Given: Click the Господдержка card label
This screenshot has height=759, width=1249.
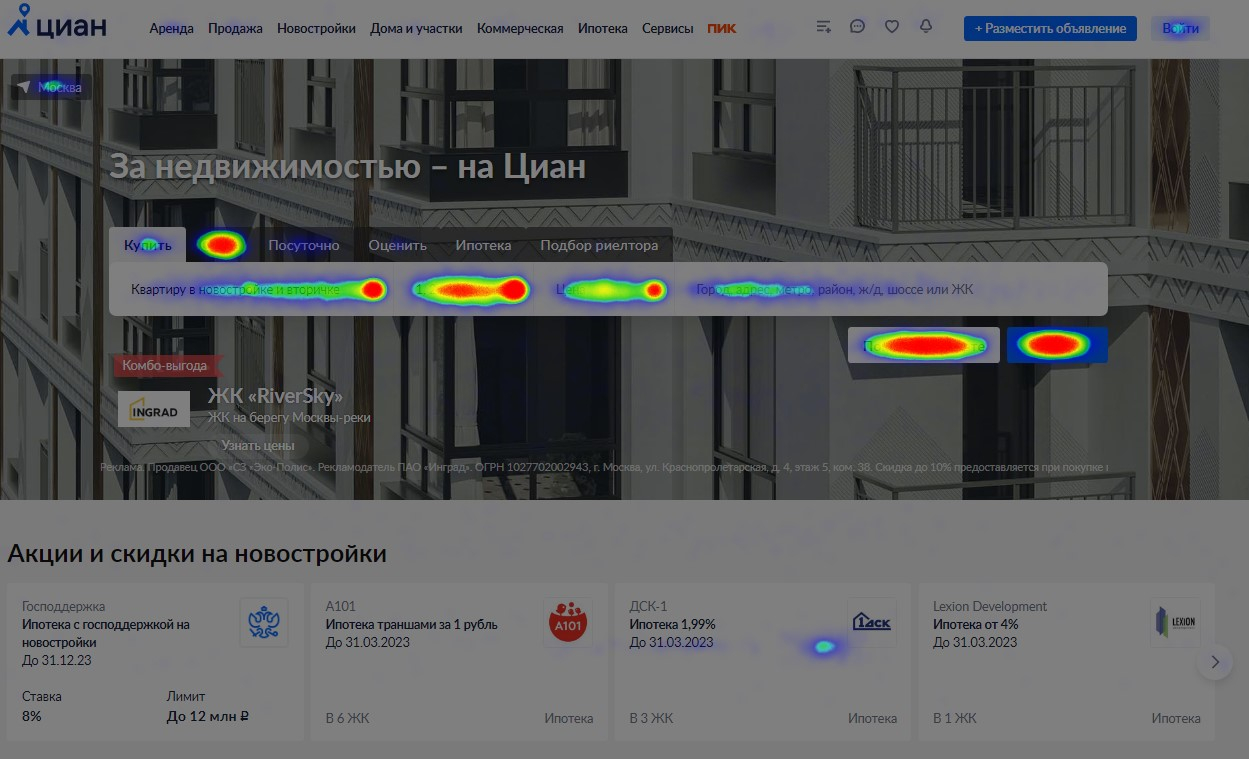Looking at the screenshot, I should (x=63, y=606).
